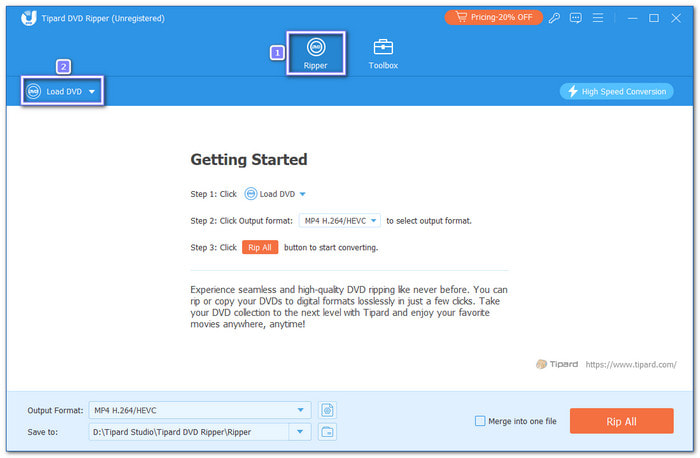
Task: Open the output folder browse icon
Action: tap(327, 432)
